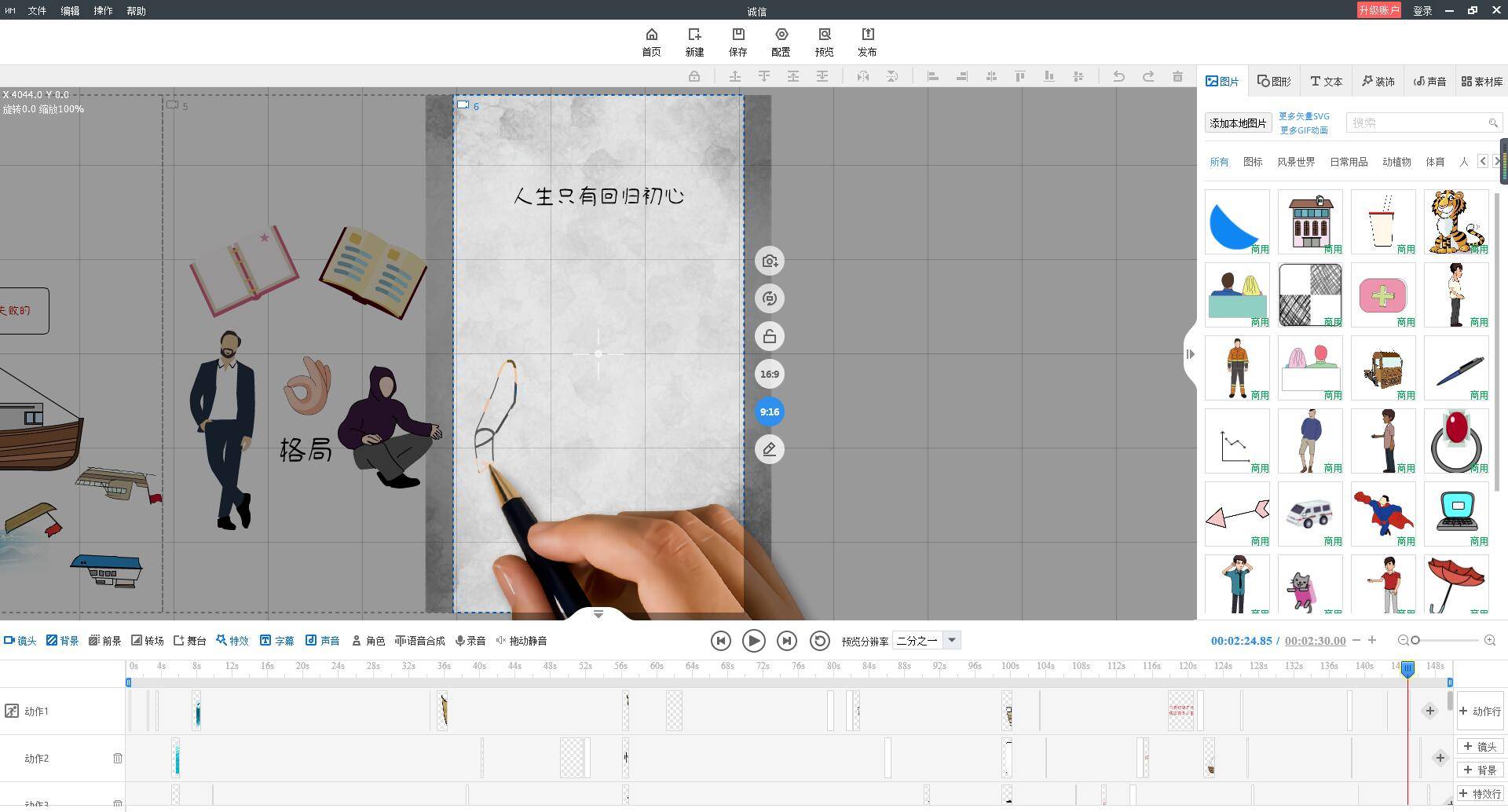This screenshot has height=812, width=1508.
Task: Collapse the right panel with the edge chevron
Action: tap(1190, 354)
